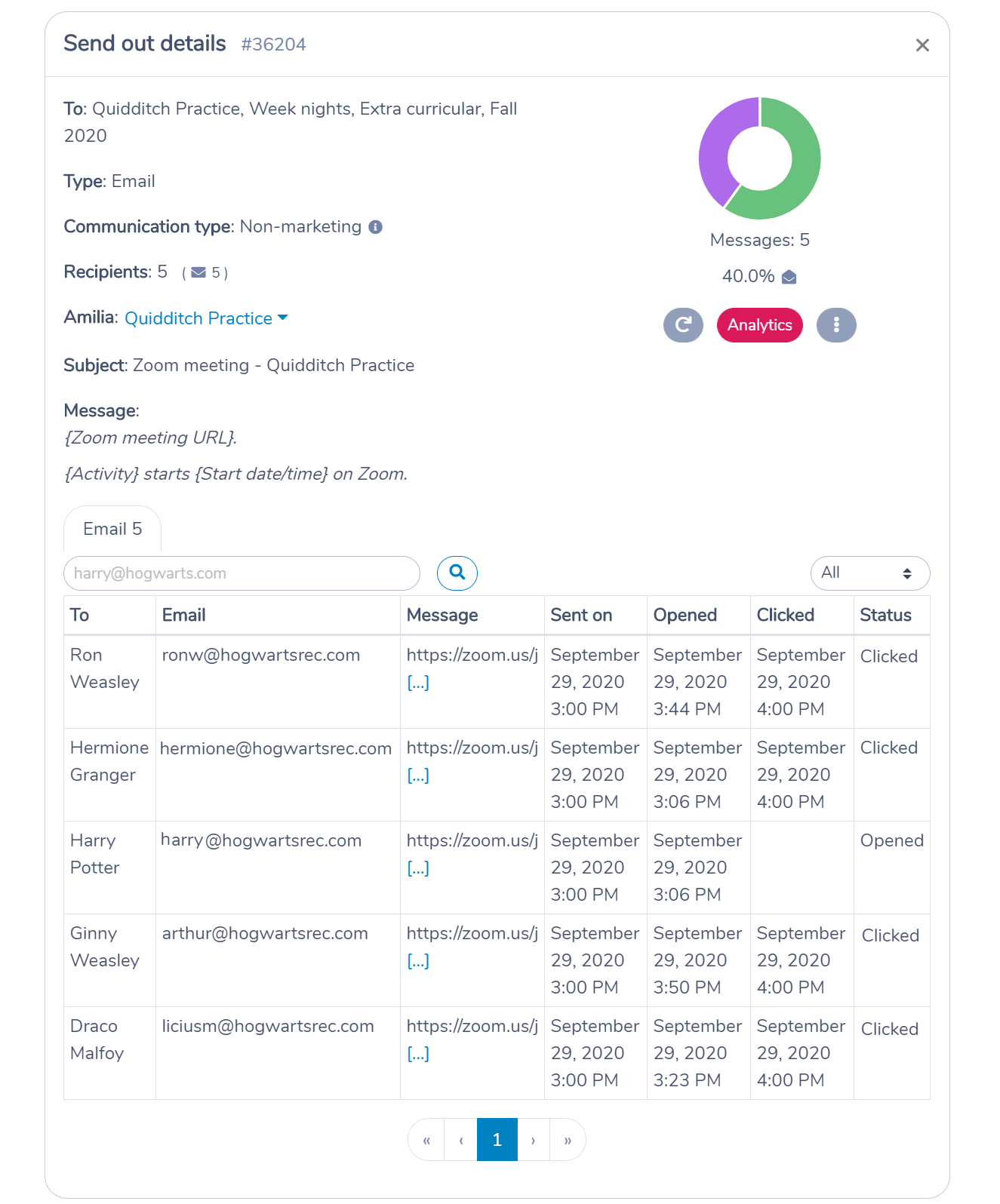Click the opened-envelope icon next to 40.0%
Screen dimensions: 1000x1204
789,277
